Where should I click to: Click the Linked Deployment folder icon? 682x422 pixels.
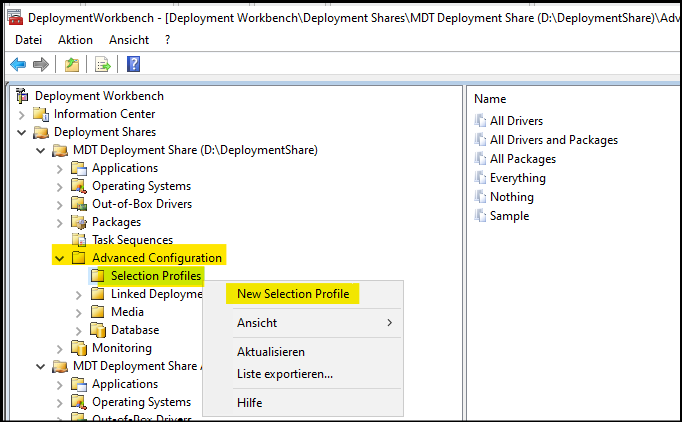(x=97, y=294)
